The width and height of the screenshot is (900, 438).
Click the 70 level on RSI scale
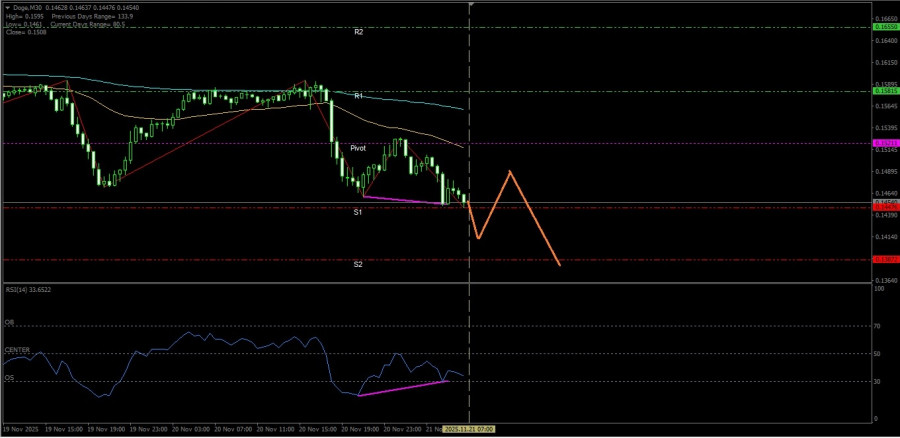tap(876, 325)
